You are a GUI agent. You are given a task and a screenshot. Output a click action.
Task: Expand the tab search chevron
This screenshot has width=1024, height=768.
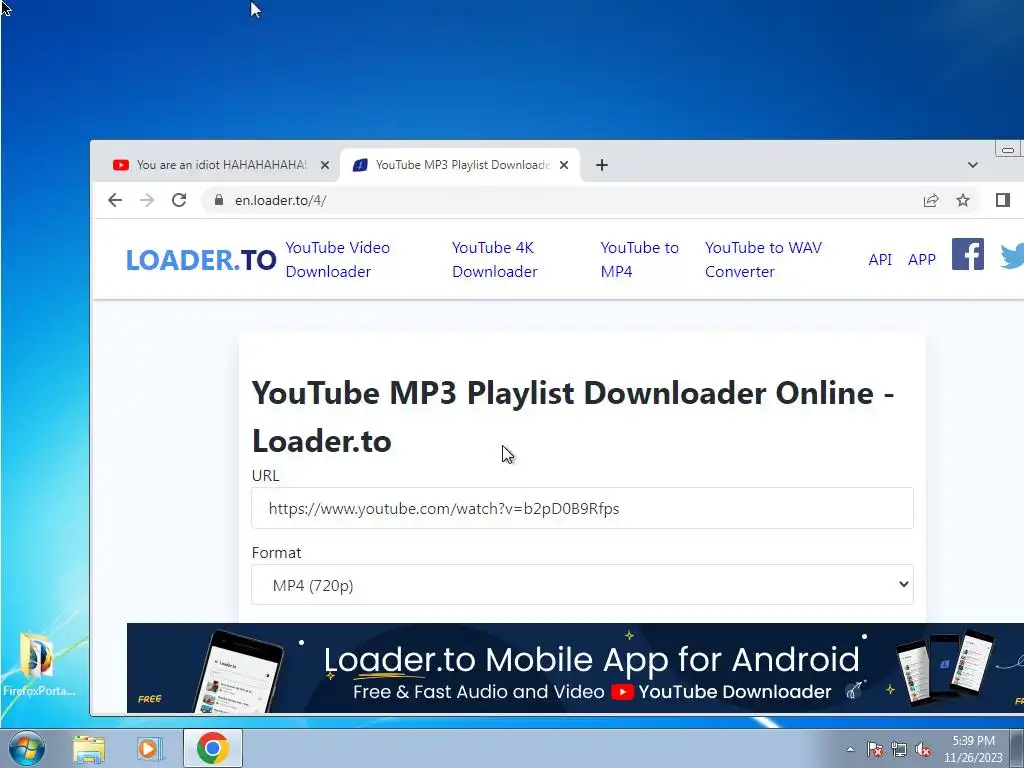(x=972, y=165)
